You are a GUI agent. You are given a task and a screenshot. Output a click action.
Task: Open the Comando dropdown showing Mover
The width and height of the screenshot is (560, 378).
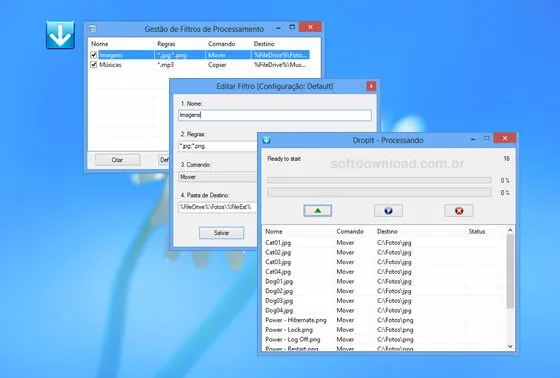point(218,177)
